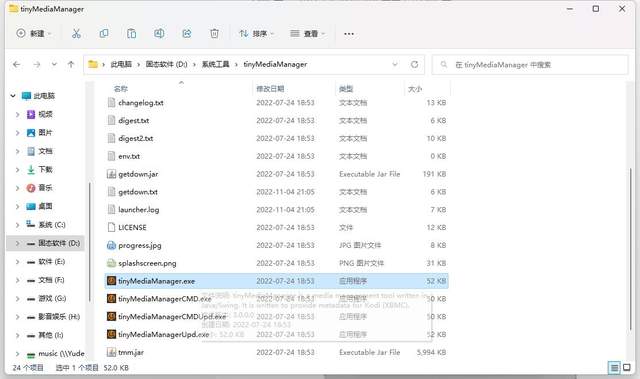Click tinyMediaManager breadcrumb in address bar

pos(275,64)
